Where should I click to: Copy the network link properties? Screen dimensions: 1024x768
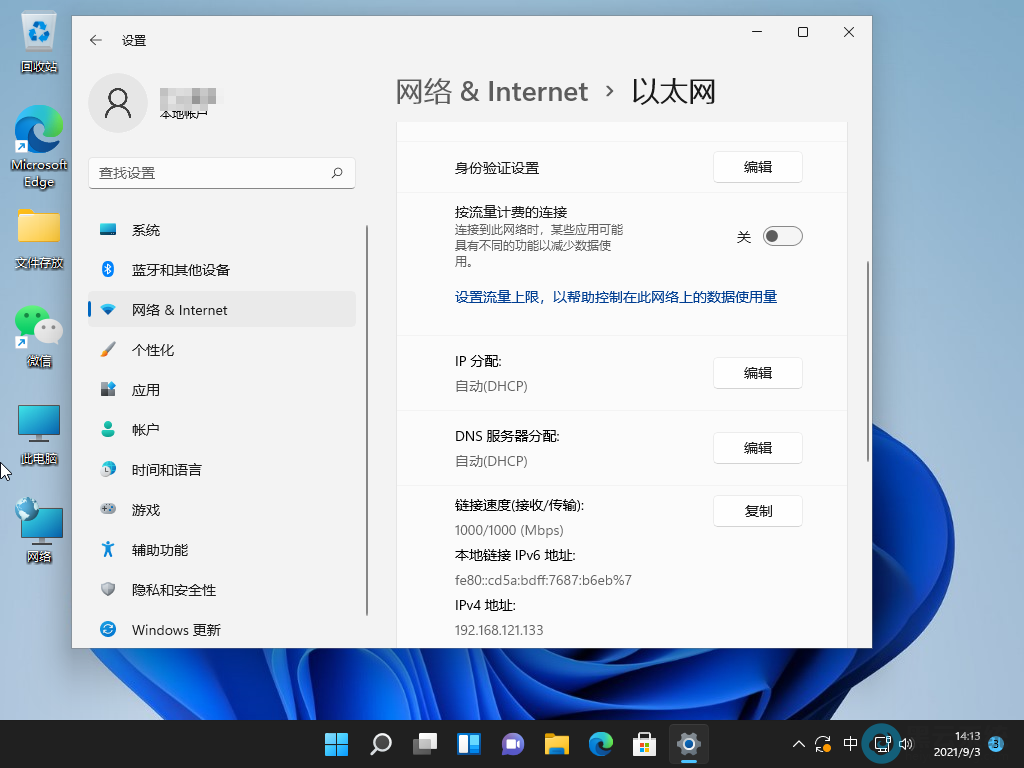pyautogui.click(x=757, y=511)
